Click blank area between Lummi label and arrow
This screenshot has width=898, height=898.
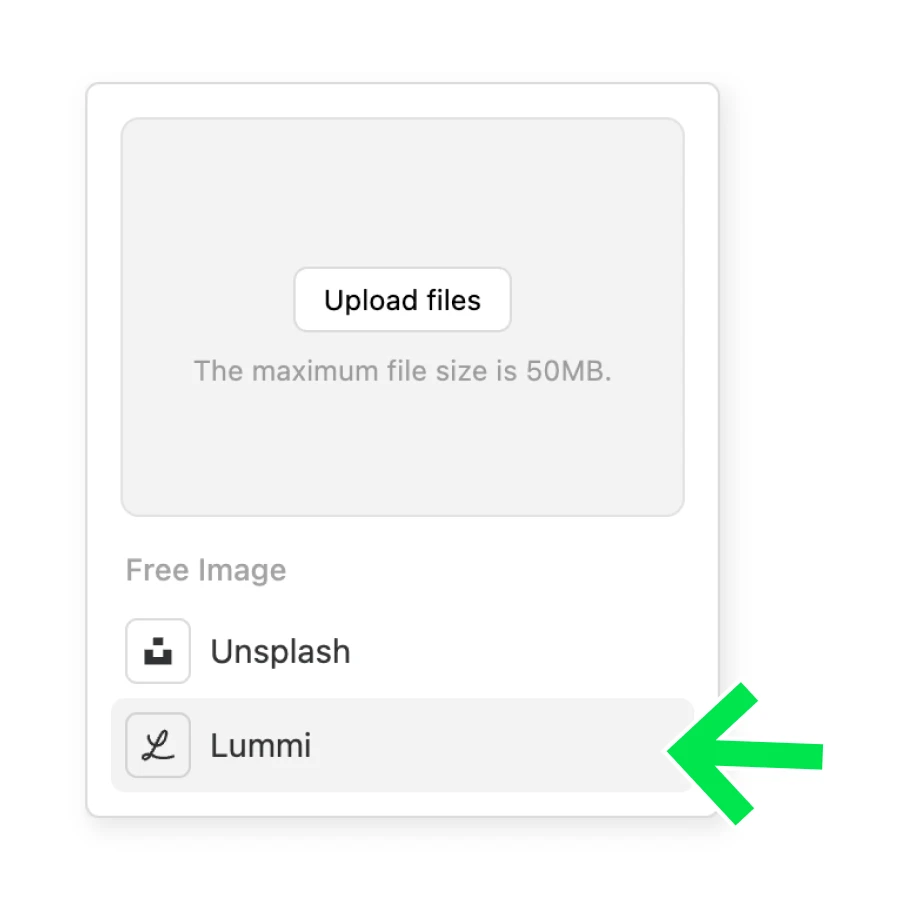(x=487, y=745)
